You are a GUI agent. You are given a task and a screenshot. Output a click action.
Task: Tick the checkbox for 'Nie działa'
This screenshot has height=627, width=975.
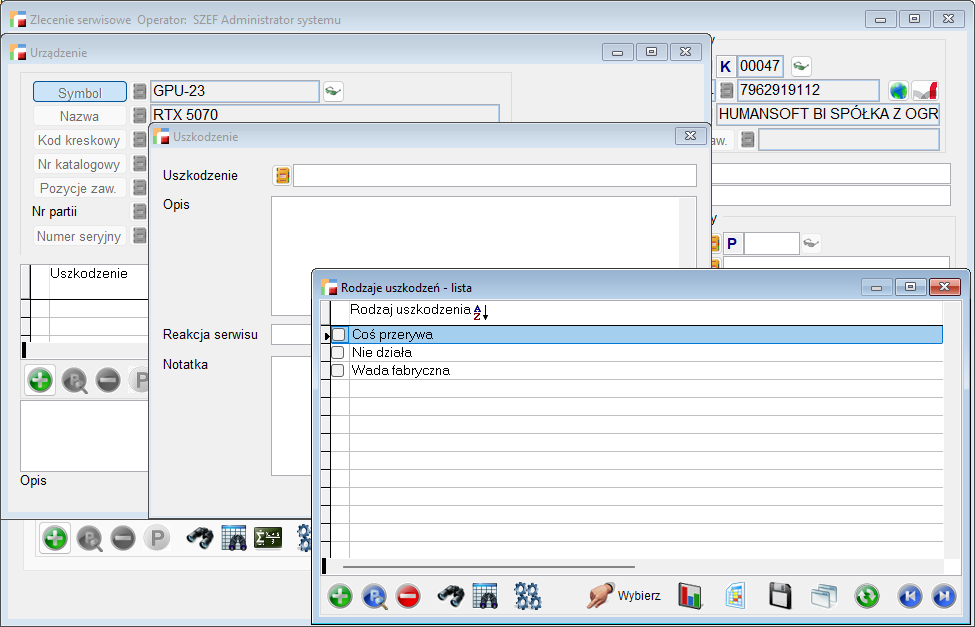(339, 353)
